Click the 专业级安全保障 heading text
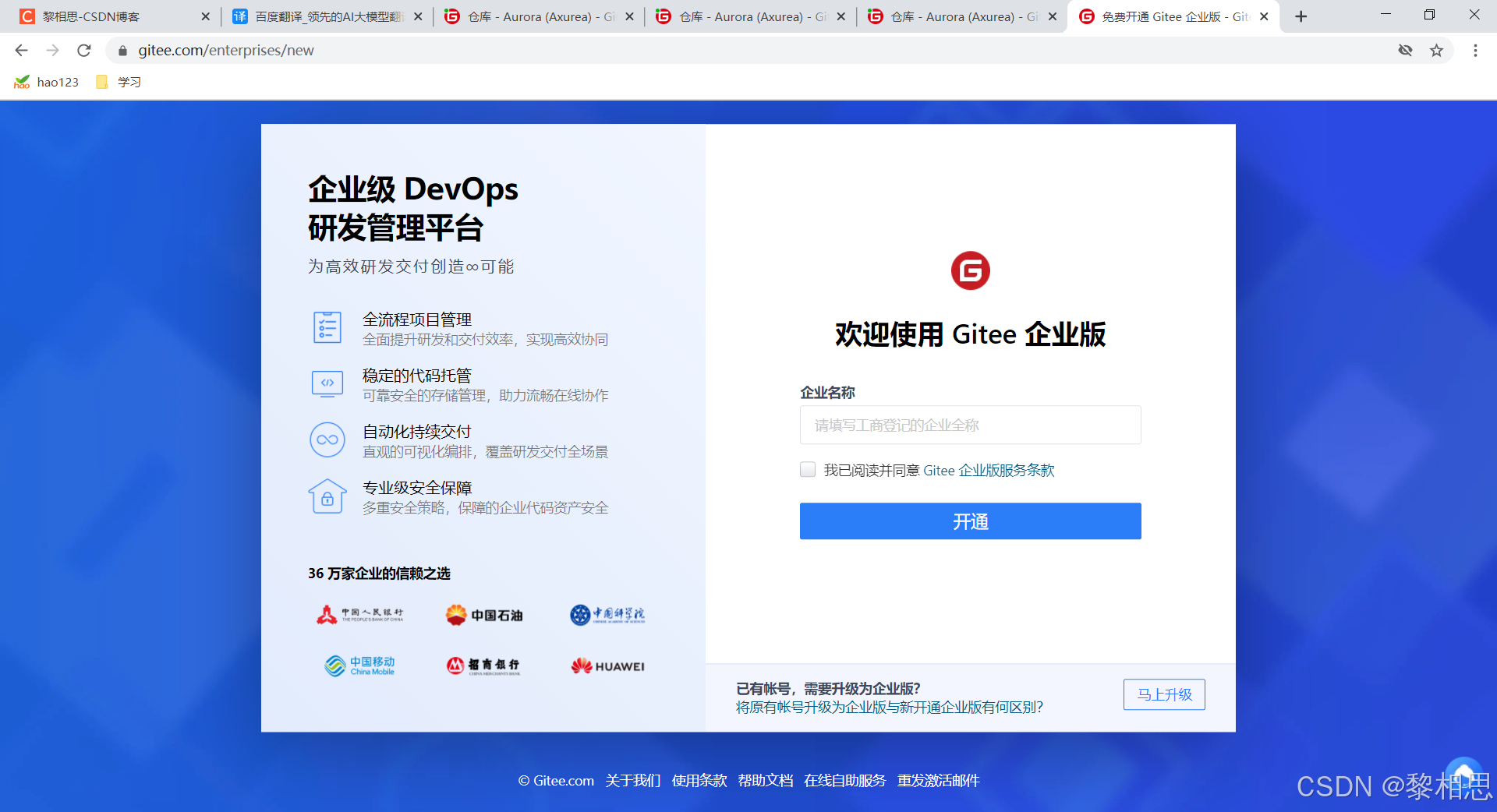Viewport: 1497px width, 812px height. [417, 488]
